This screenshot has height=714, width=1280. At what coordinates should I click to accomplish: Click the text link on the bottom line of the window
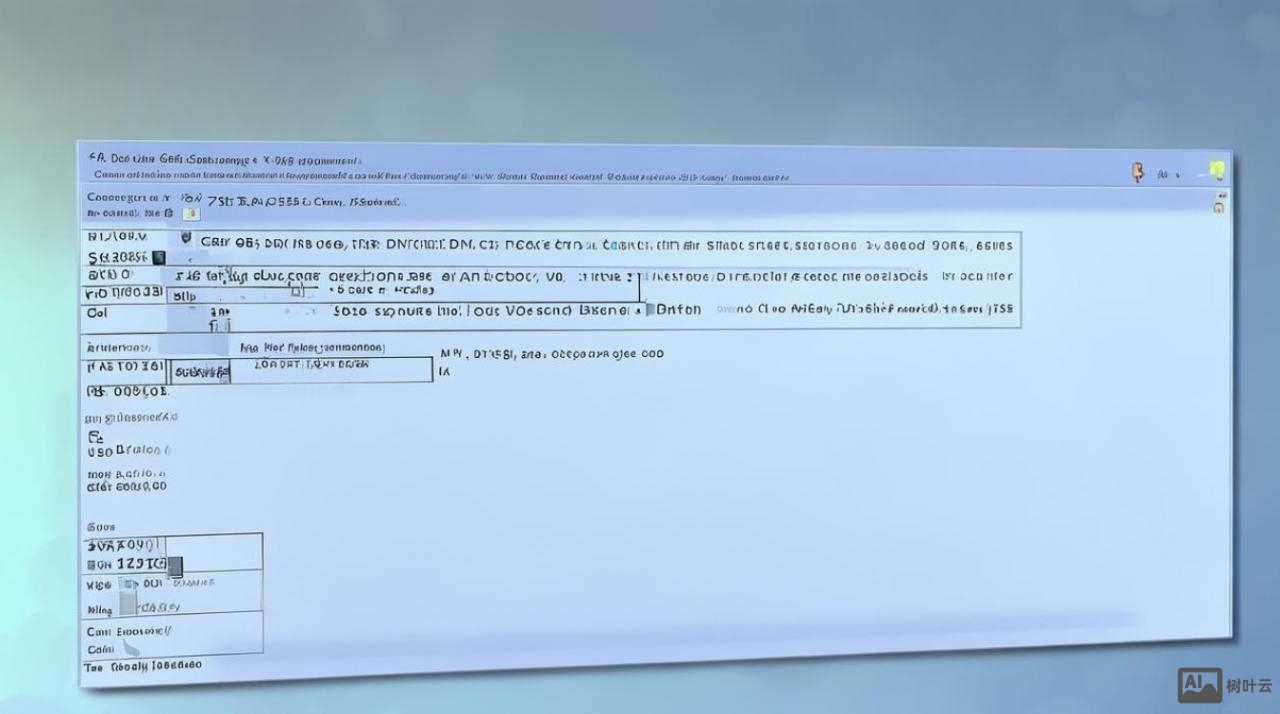155,665
